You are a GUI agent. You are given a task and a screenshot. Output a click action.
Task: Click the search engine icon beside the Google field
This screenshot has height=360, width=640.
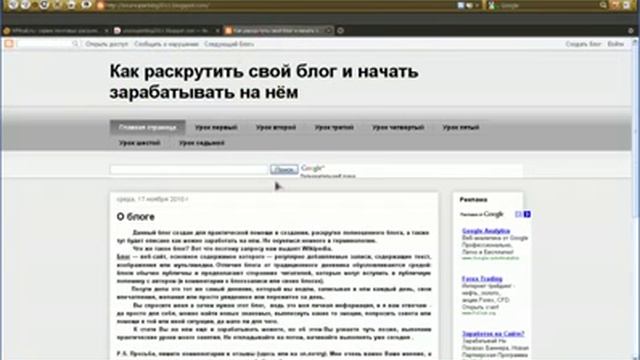[491, 5]
